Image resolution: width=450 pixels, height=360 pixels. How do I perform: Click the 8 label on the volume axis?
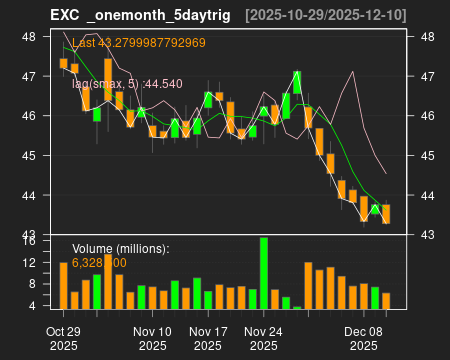coord(32,284)
